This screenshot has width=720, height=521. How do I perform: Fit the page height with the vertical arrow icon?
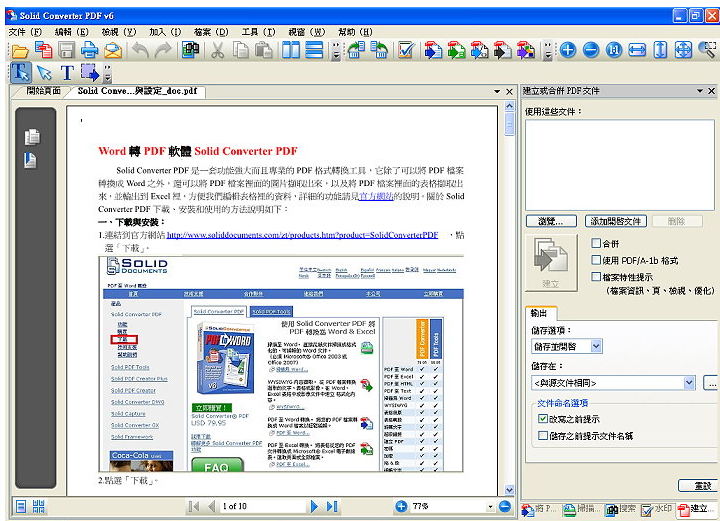click(660, 50)
